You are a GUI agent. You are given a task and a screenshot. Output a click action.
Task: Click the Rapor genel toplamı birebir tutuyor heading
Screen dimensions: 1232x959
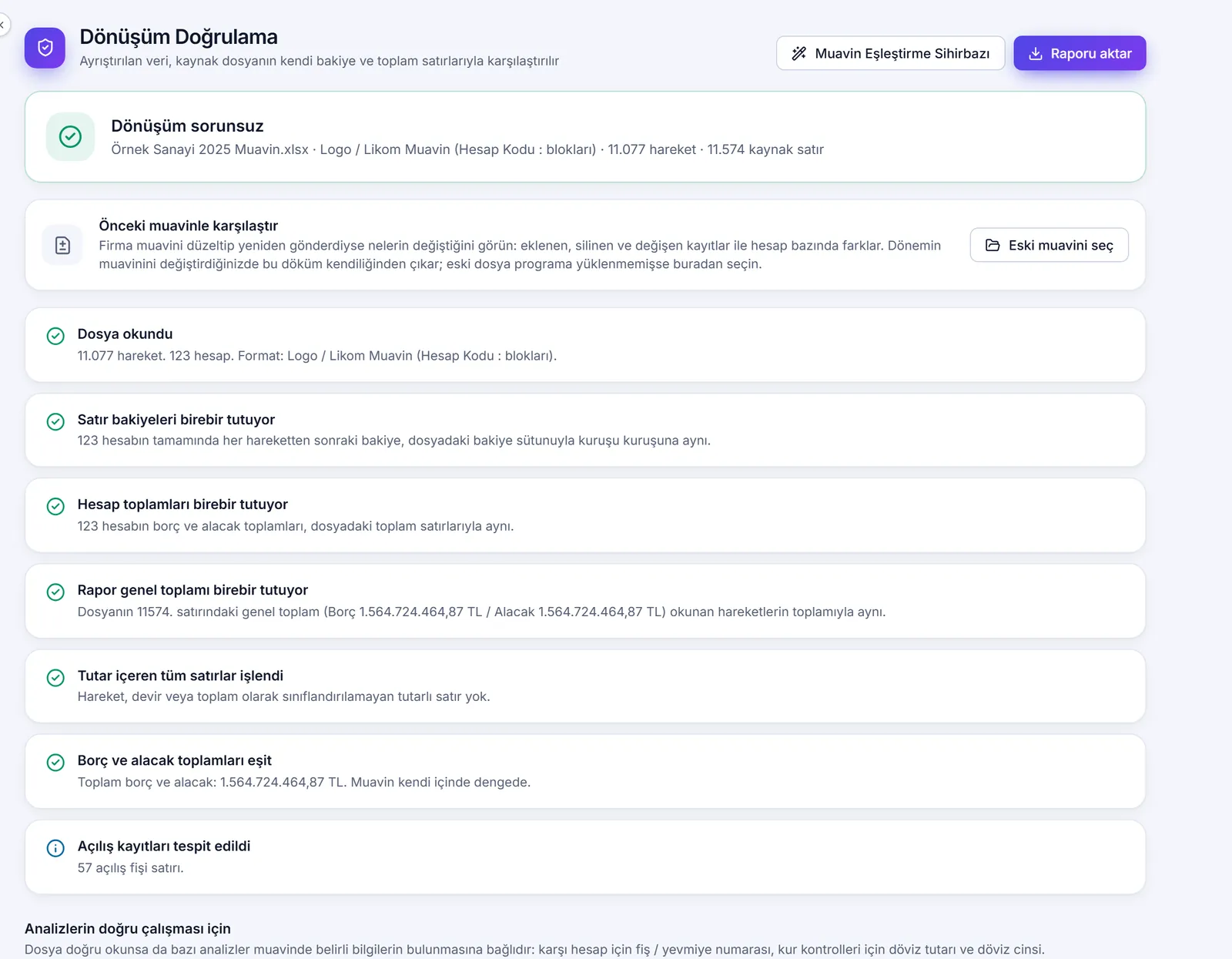pyautogui.click(x=192, y=589)
